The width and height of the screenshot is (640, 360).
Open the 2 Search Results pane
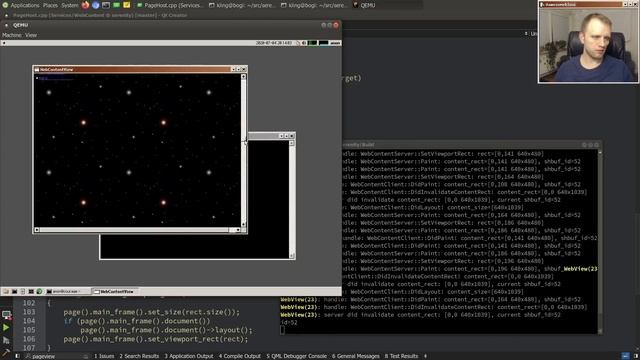[x=139, y=356]
